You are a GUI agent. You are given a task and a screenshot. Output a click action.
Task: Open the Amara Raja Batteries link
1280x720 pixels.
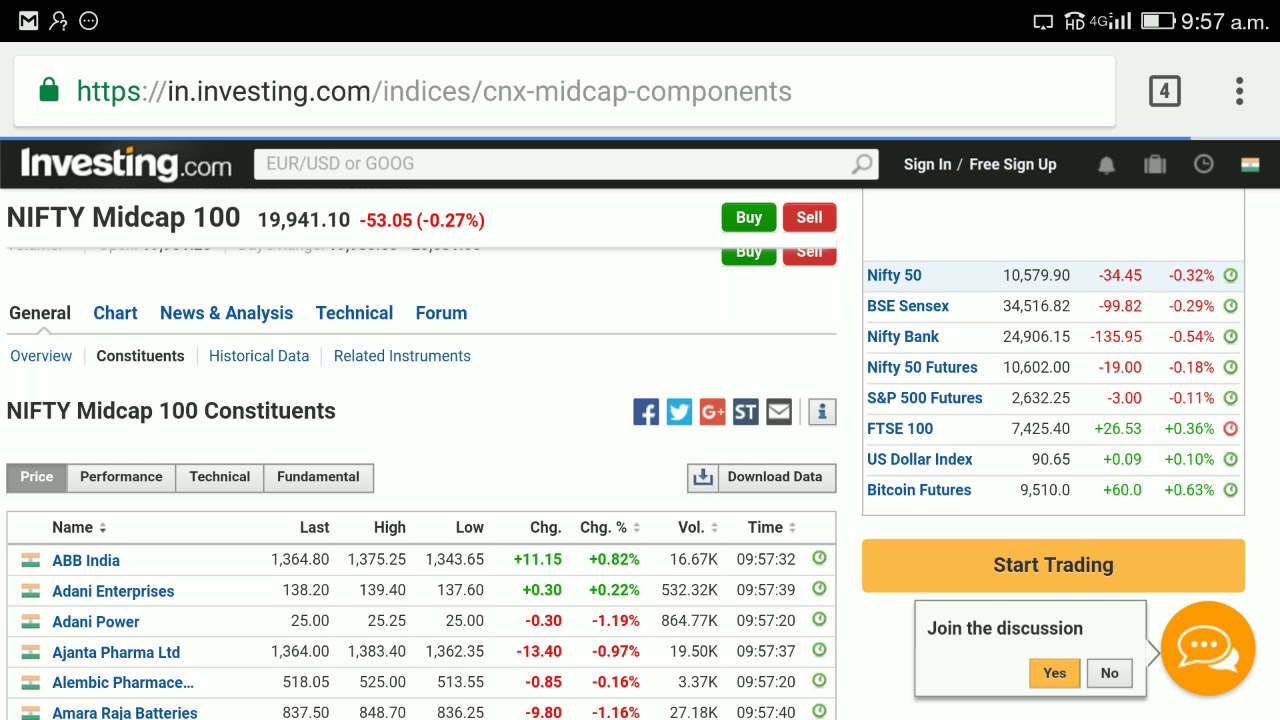pos(125,712)
